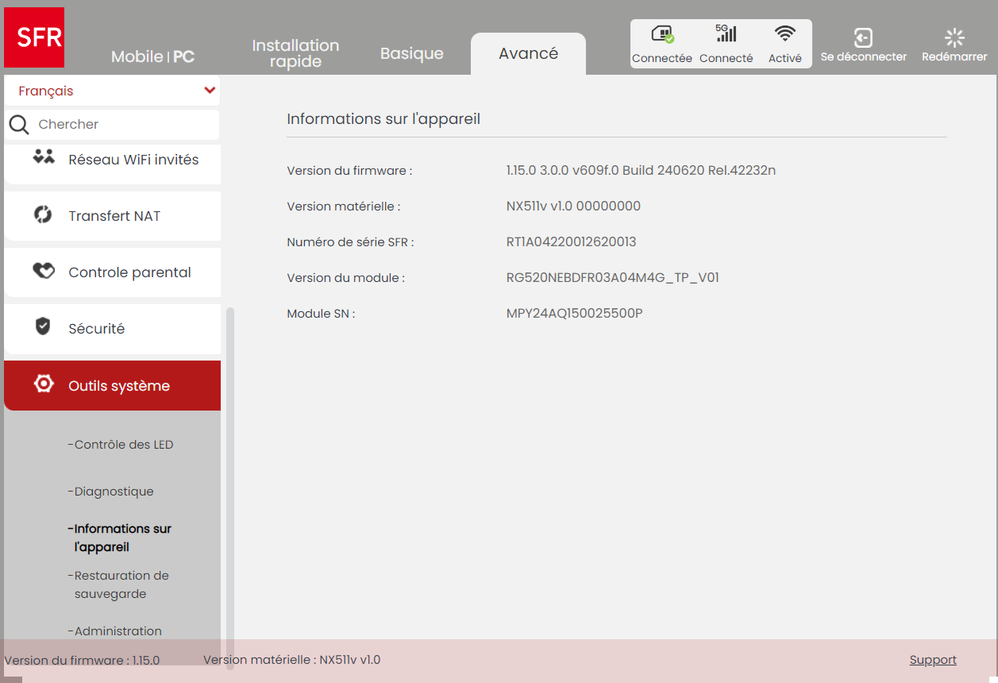Go to Contrôle des LED
Viewport: 998px width, 683px height.
123,445
